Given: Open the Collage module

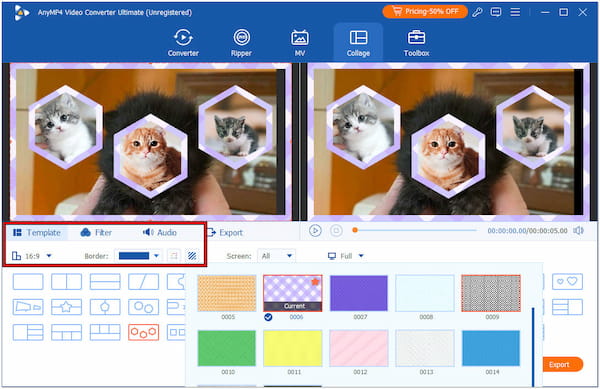Looking at the screenshot, I should (358, 43).
